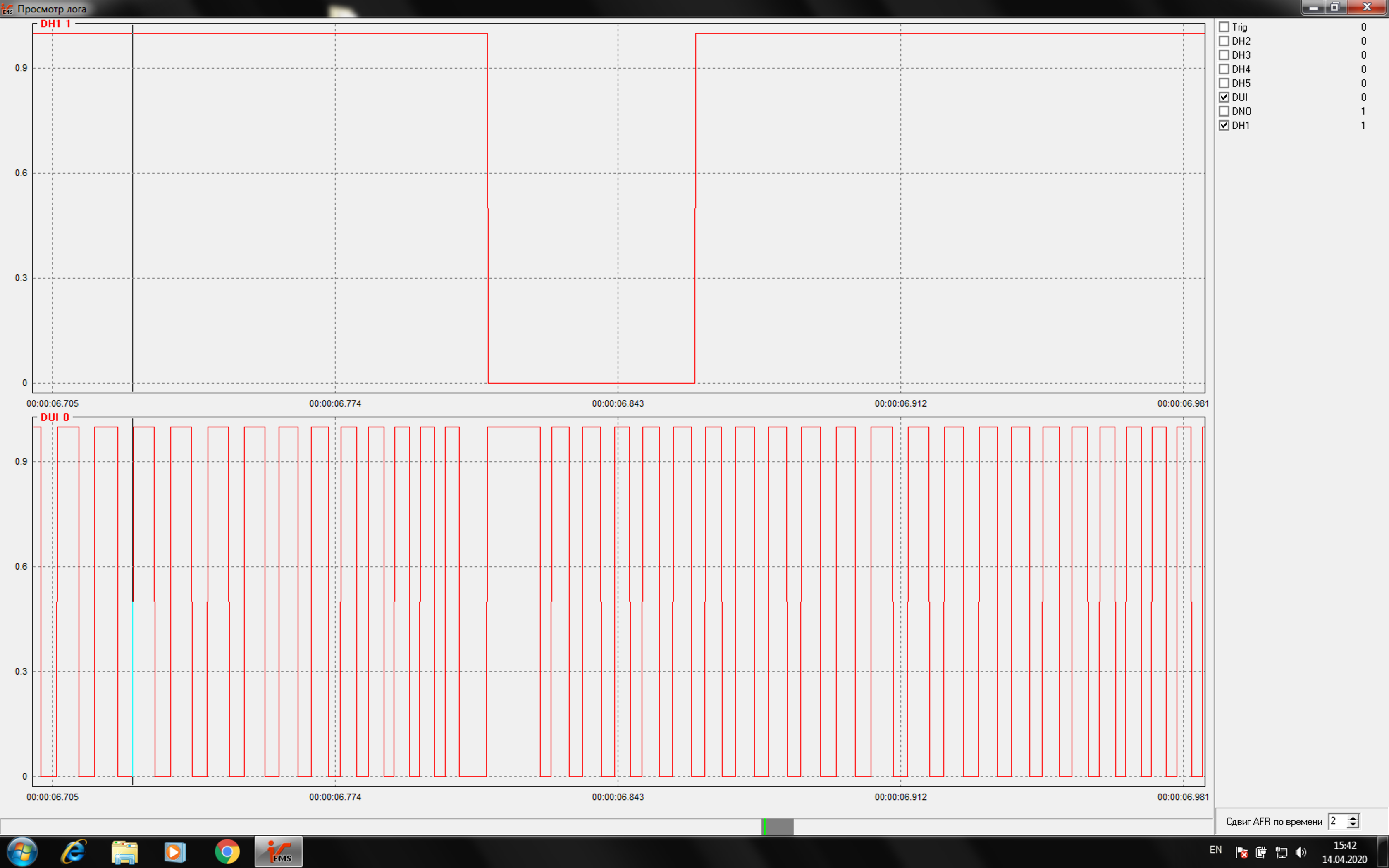Uncheck the DH1 channel checkbox
1389x868 pixels.
(x=1224, y=125)
